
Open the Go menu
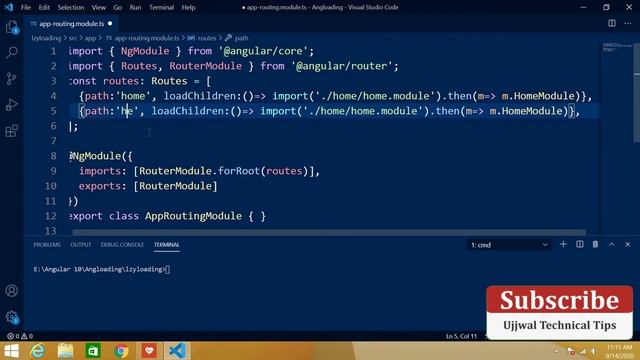[118, 7]
